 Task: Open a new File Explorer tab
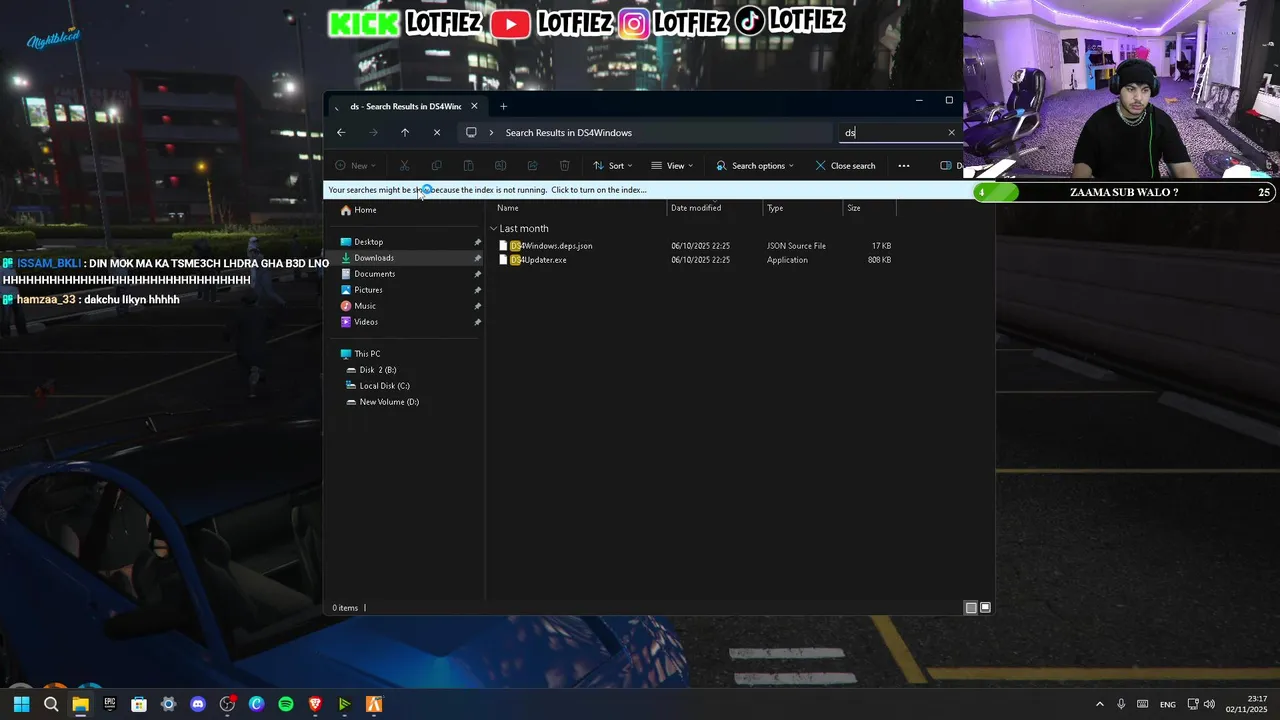click(503, 106)
